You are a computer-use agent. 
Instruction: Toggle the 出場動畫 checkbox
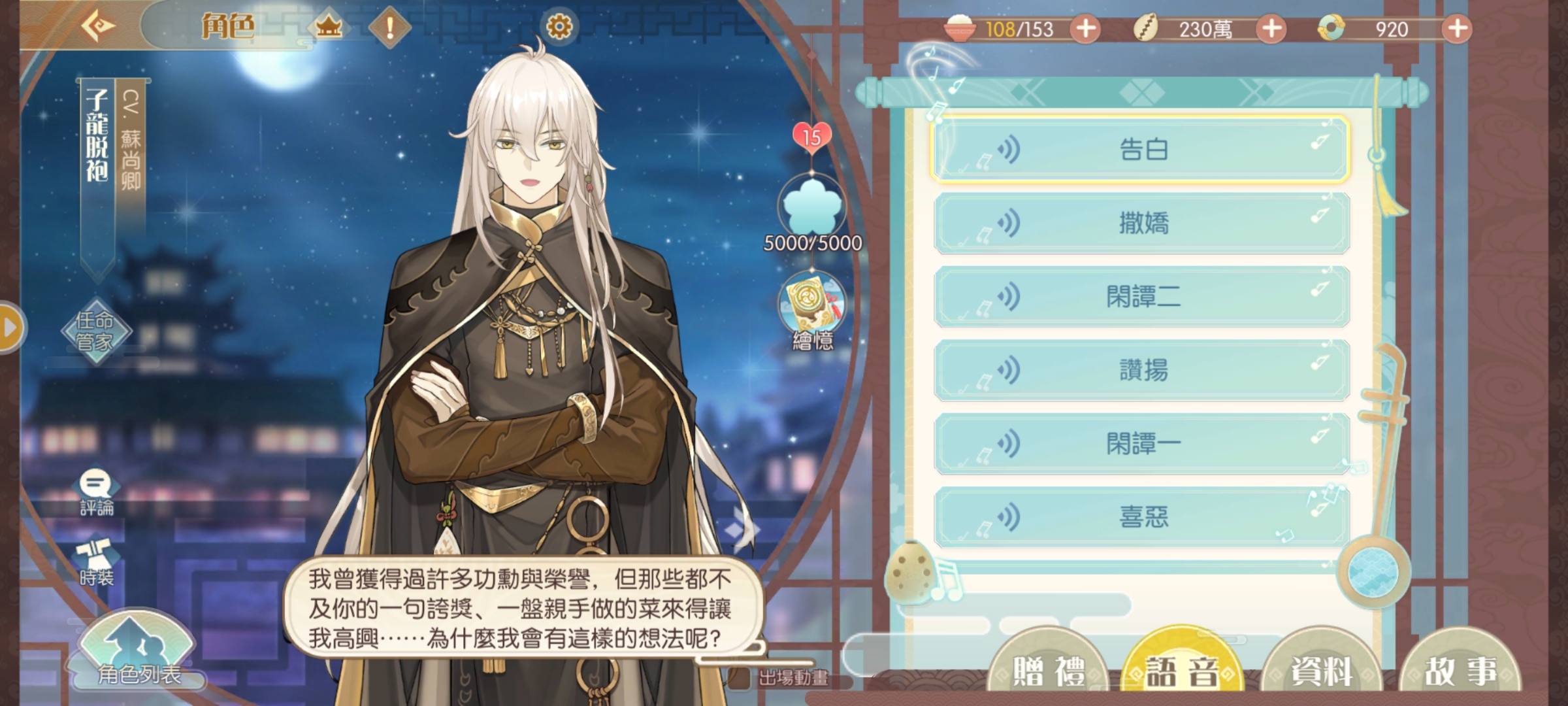click(x=740, y=678)
